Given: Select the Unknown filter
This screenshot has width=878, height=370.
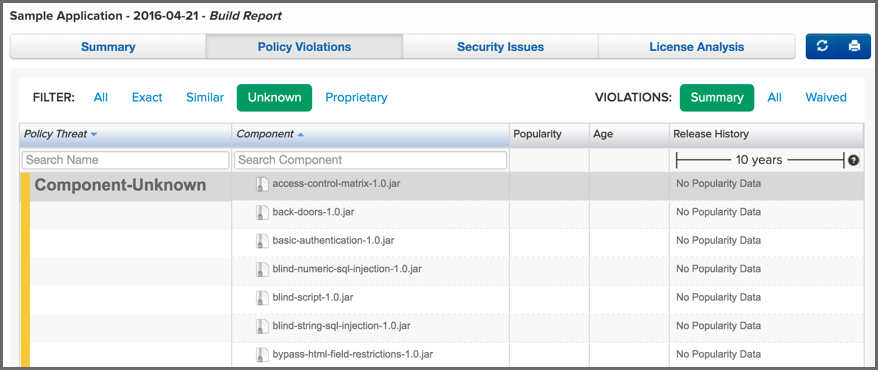Looking at the screenshot, I should coord(274,97).
